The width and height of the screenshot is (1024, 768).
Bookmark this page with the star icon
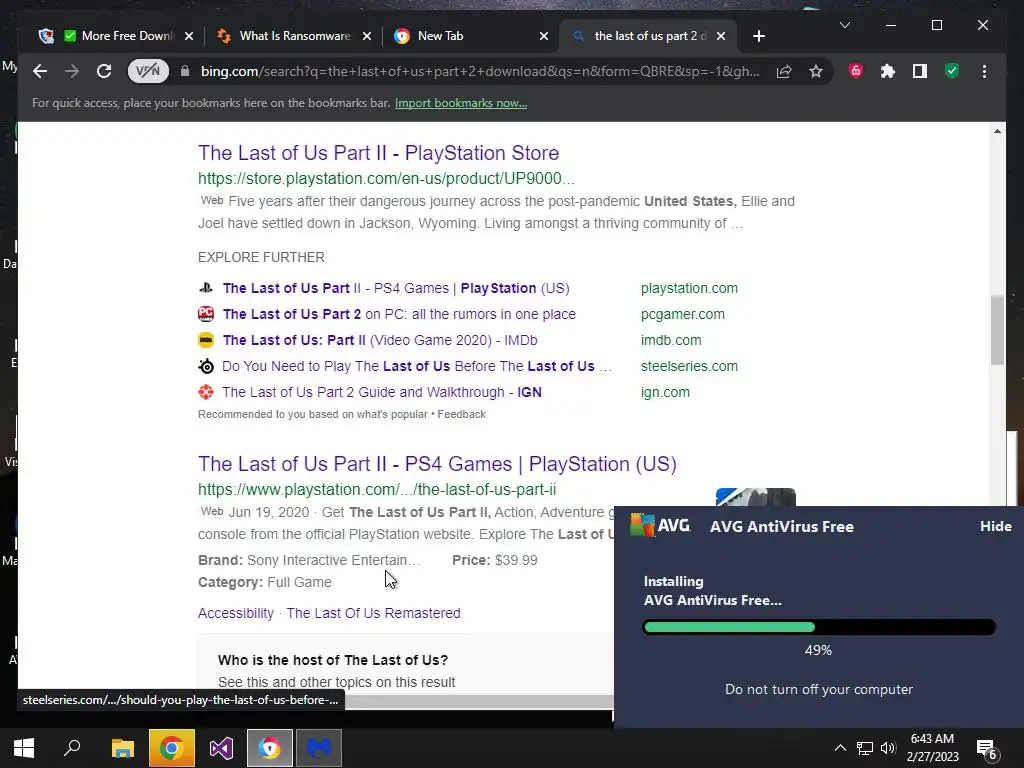(816, 71)
